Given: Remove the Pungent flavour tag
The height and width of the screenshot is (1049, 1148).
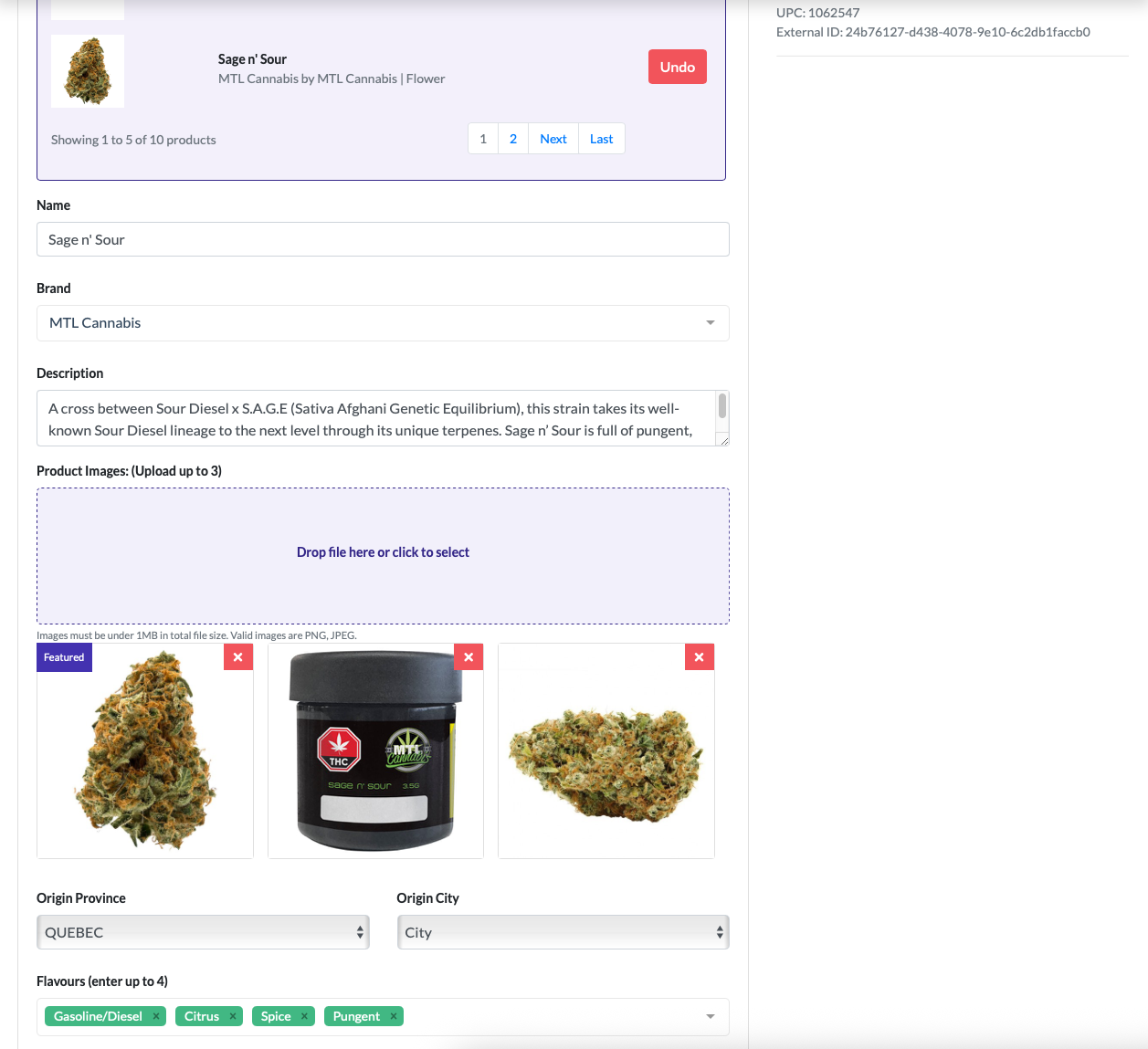Looking at the screenshot, I should pyautogui.click(x=394, y=1016).
